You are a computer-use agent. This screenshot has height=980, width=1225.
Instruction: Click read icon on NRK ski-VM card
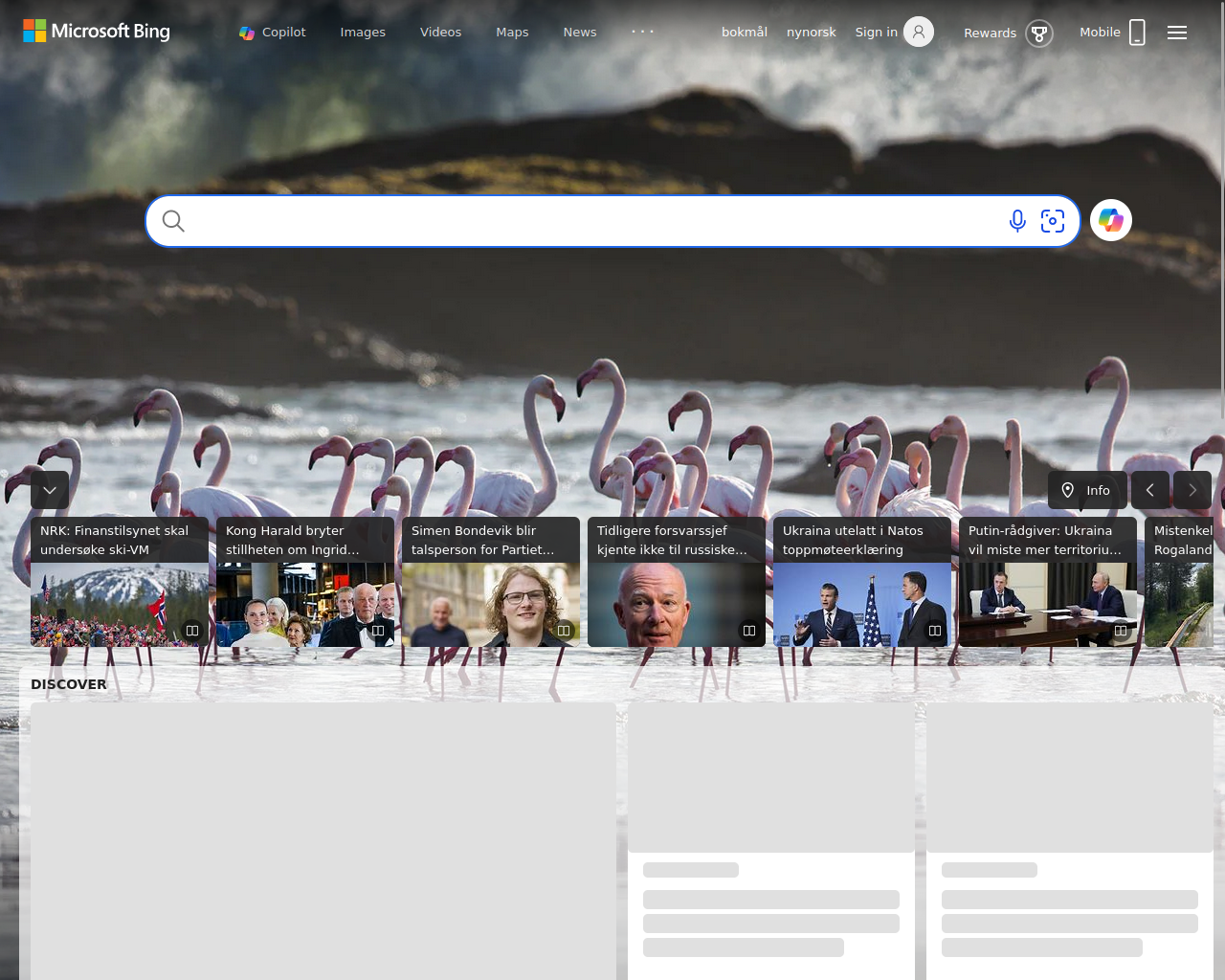point(192,631)
